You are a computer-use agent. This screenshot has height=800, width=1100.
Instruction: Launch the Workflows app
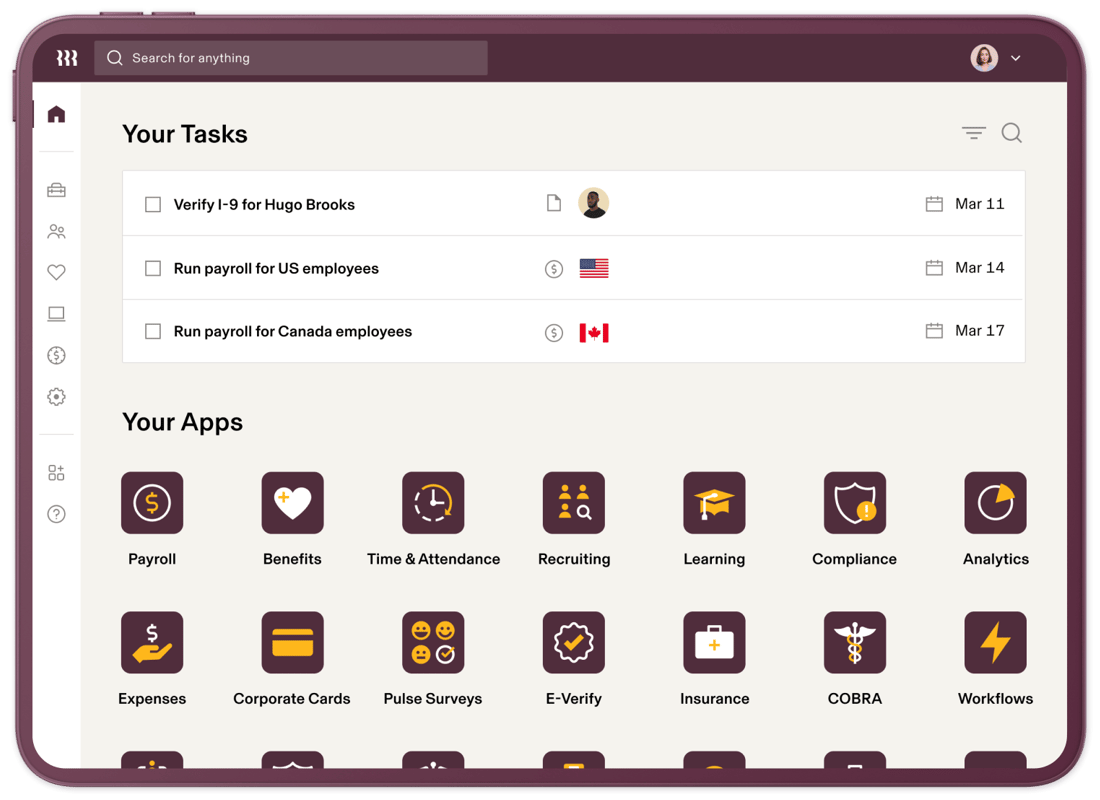click(995, 642)
